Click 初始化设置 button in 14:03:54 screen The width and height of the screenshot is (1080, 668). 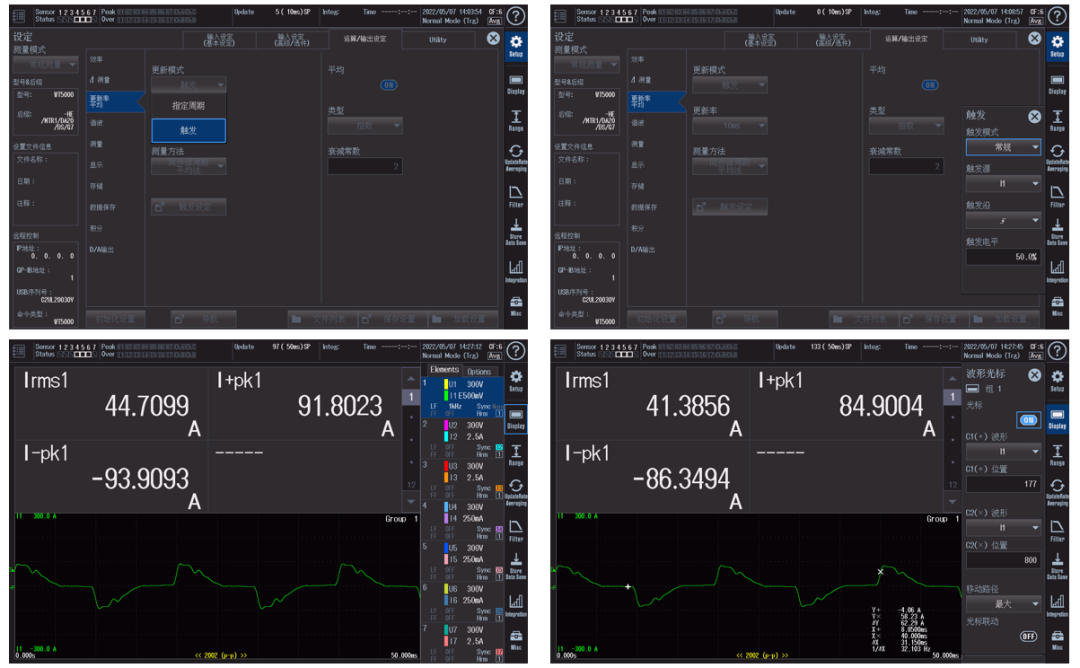pyautogui.click(x=116, y=319)
